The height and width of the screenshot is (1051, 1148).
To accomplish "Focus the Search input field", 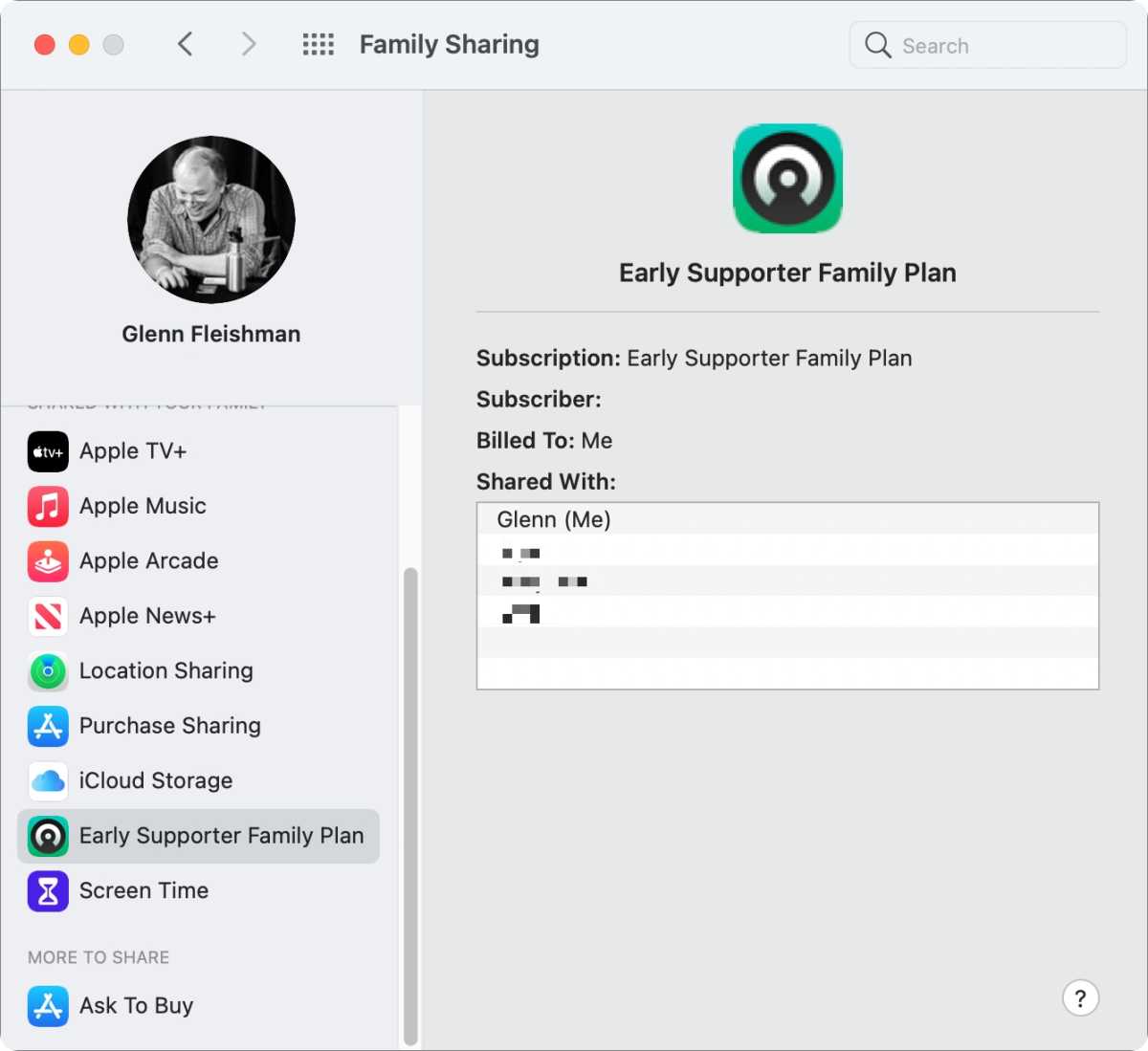I will point(988,45).
